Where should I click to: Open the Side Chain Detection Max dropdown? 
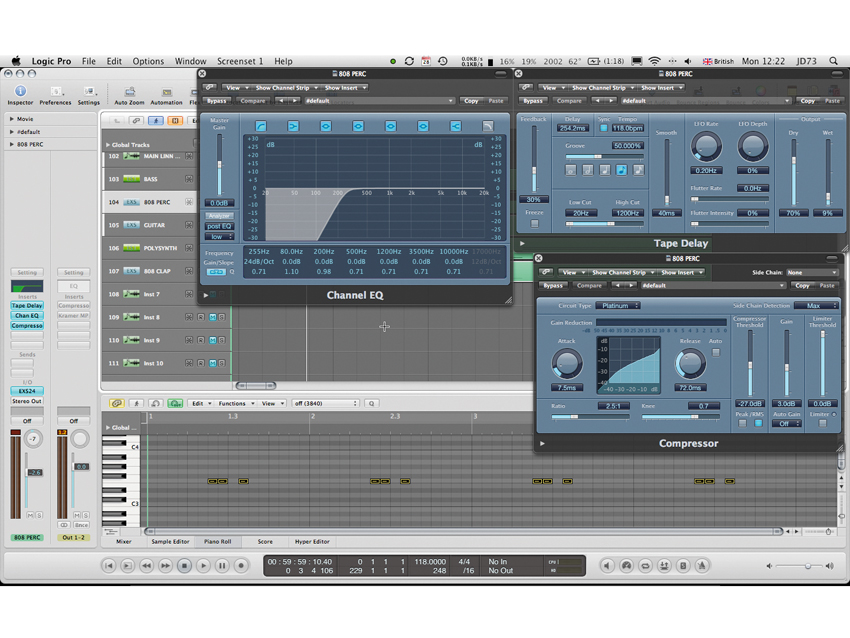coord(816,306)
